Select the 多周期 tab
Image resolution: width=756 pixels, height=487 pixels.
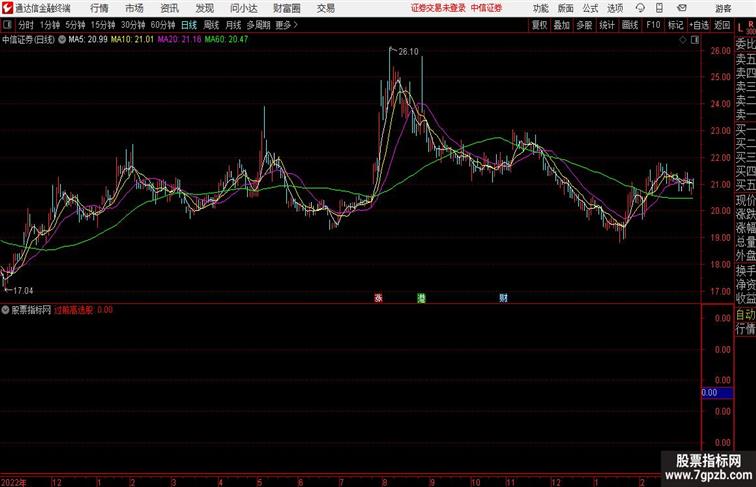(x=258, y=25)
